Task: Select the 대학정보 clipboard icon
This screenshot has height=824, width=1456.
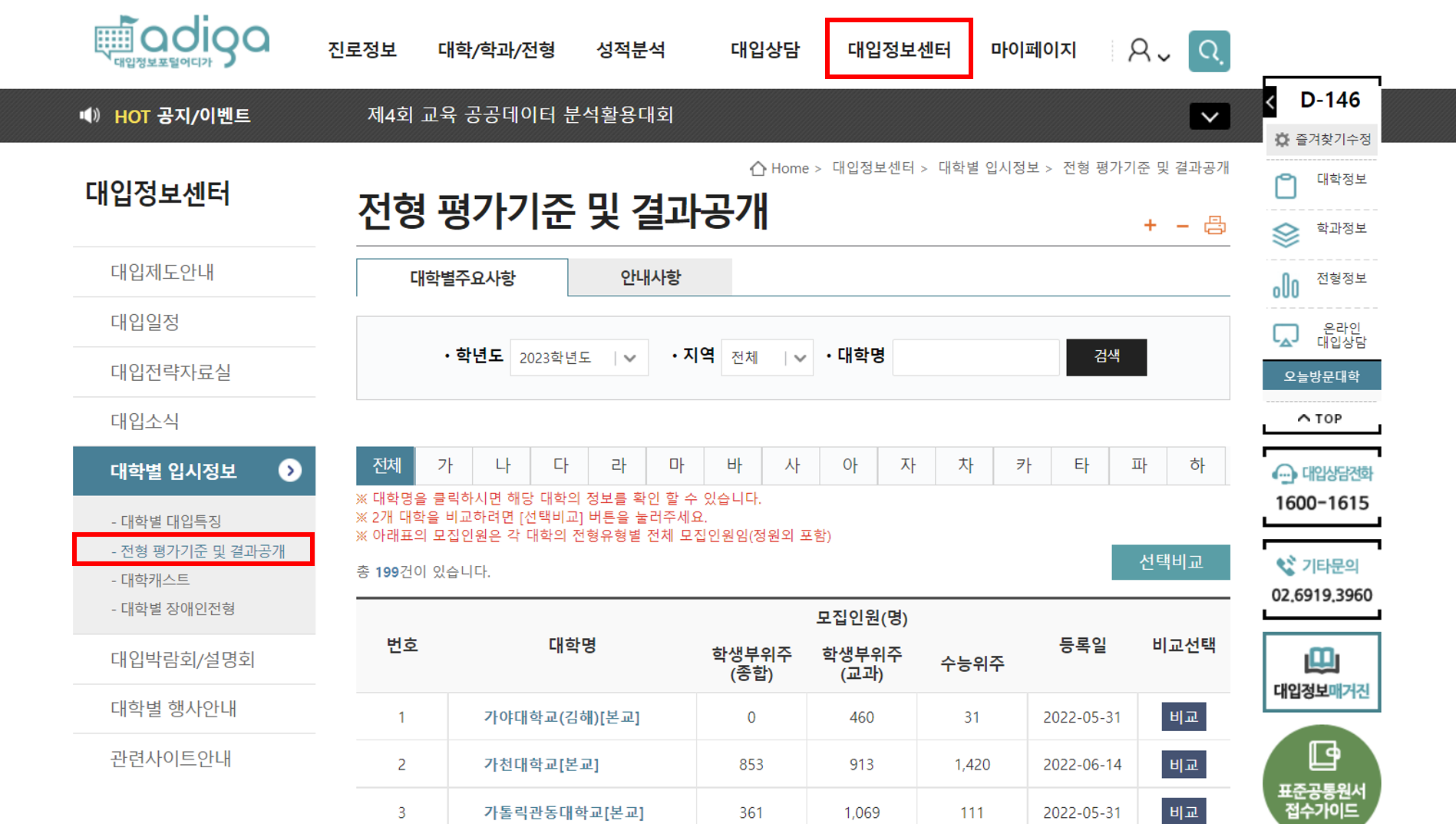Action: (1285, 184)
